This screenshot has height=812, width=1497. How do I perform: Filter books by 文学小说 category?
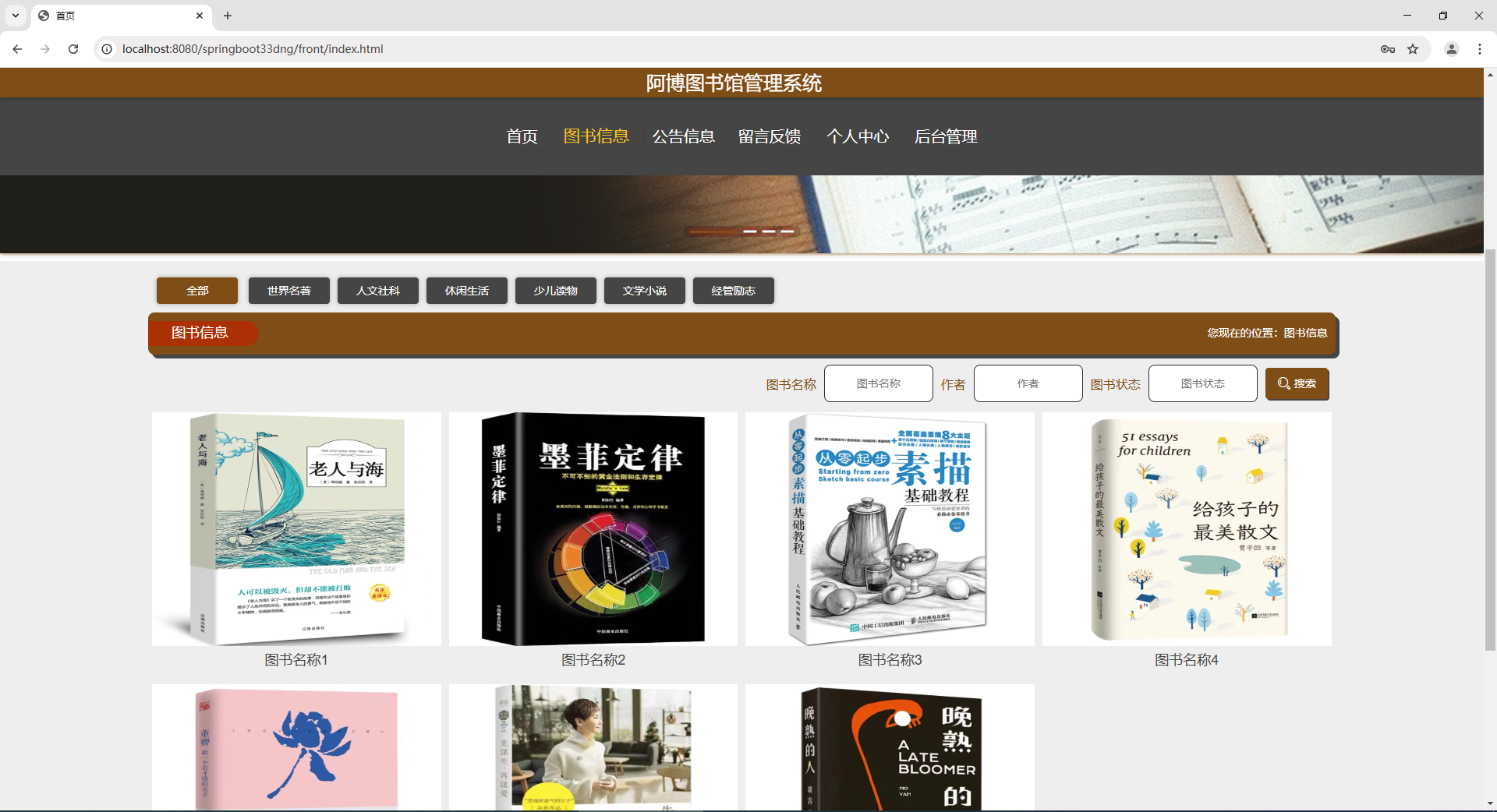[645, 291]
